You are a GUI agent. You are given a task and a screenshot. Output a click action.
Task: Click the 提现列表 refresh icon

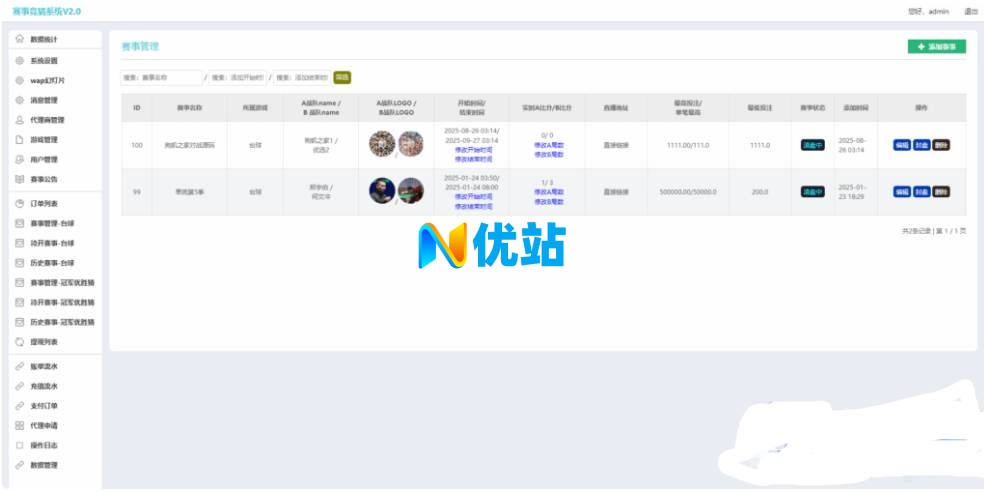point(20,342)
